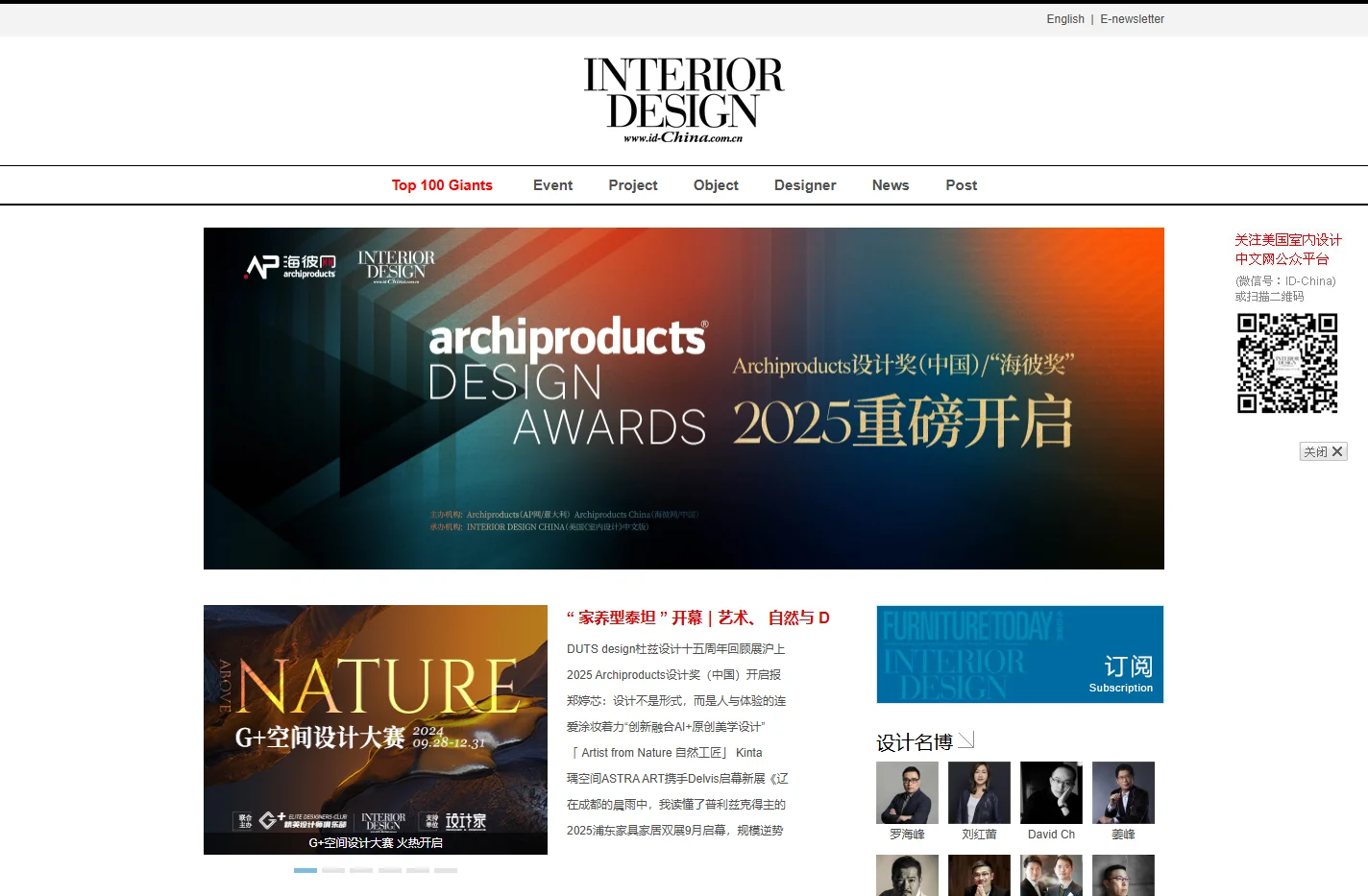Click the WeChat QR code image
Image resolution: width=1368 pixels, height=896 pixels.
[1287, 363]
